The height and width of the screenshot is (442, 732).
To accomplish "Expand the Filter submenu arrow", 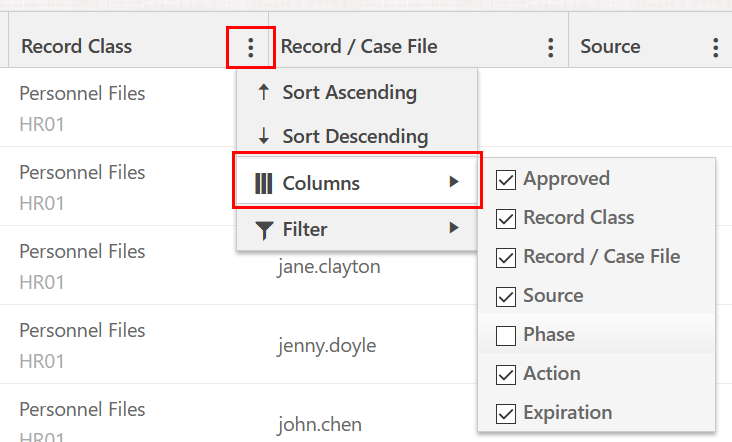I will coord(454,228).
